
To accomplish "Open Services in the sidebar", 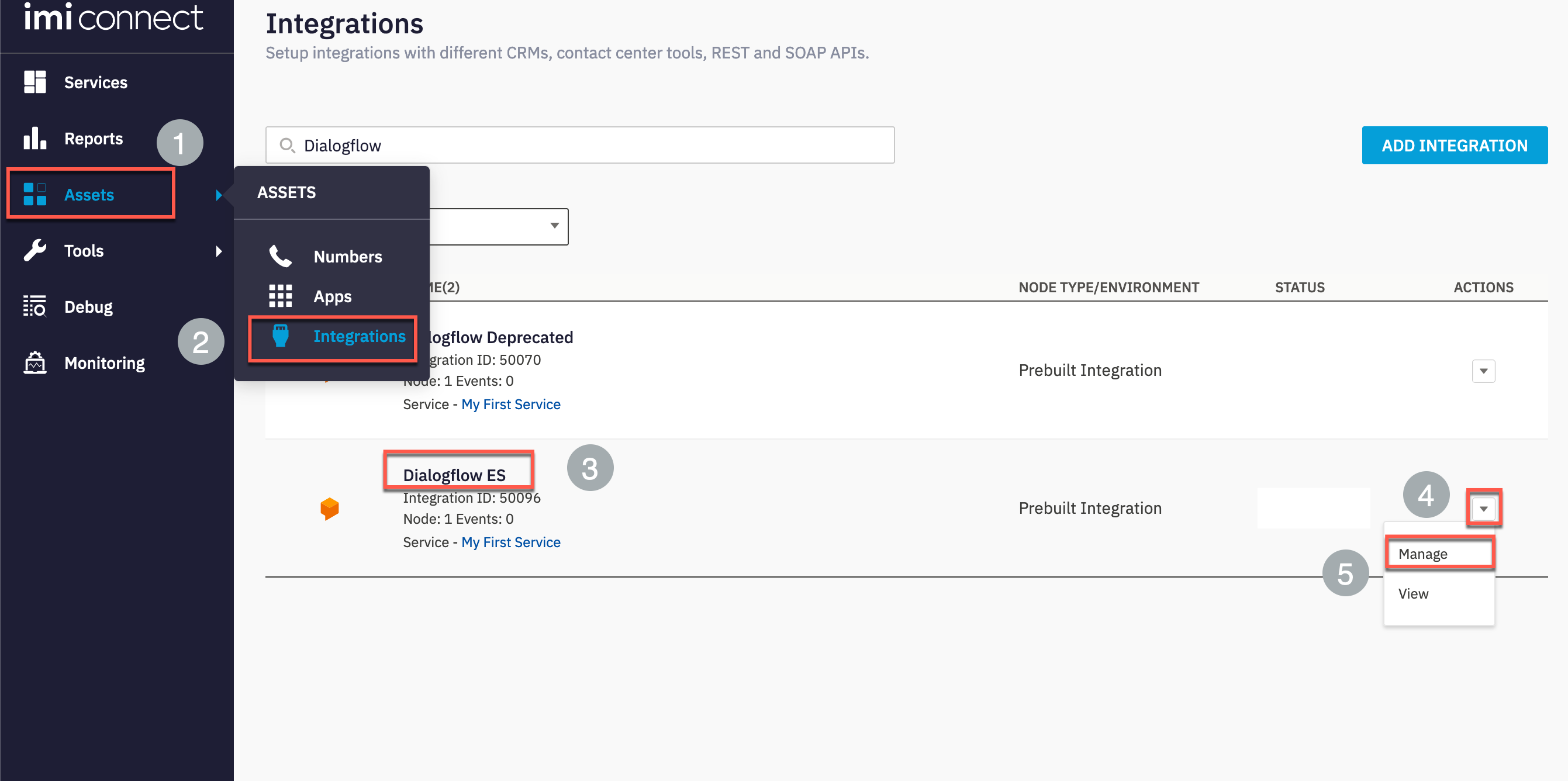I will (x=95, y=82).
